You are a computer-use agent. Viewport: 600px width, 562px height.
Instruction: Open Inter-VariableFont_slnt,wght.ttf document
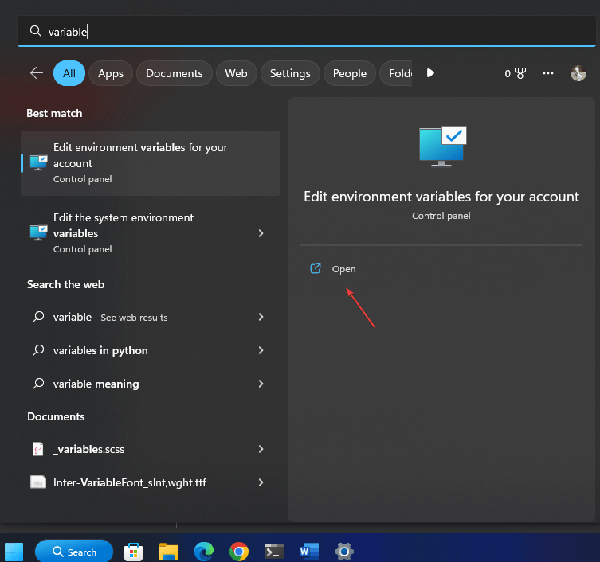pyautogui.click(x=150, y=482)
